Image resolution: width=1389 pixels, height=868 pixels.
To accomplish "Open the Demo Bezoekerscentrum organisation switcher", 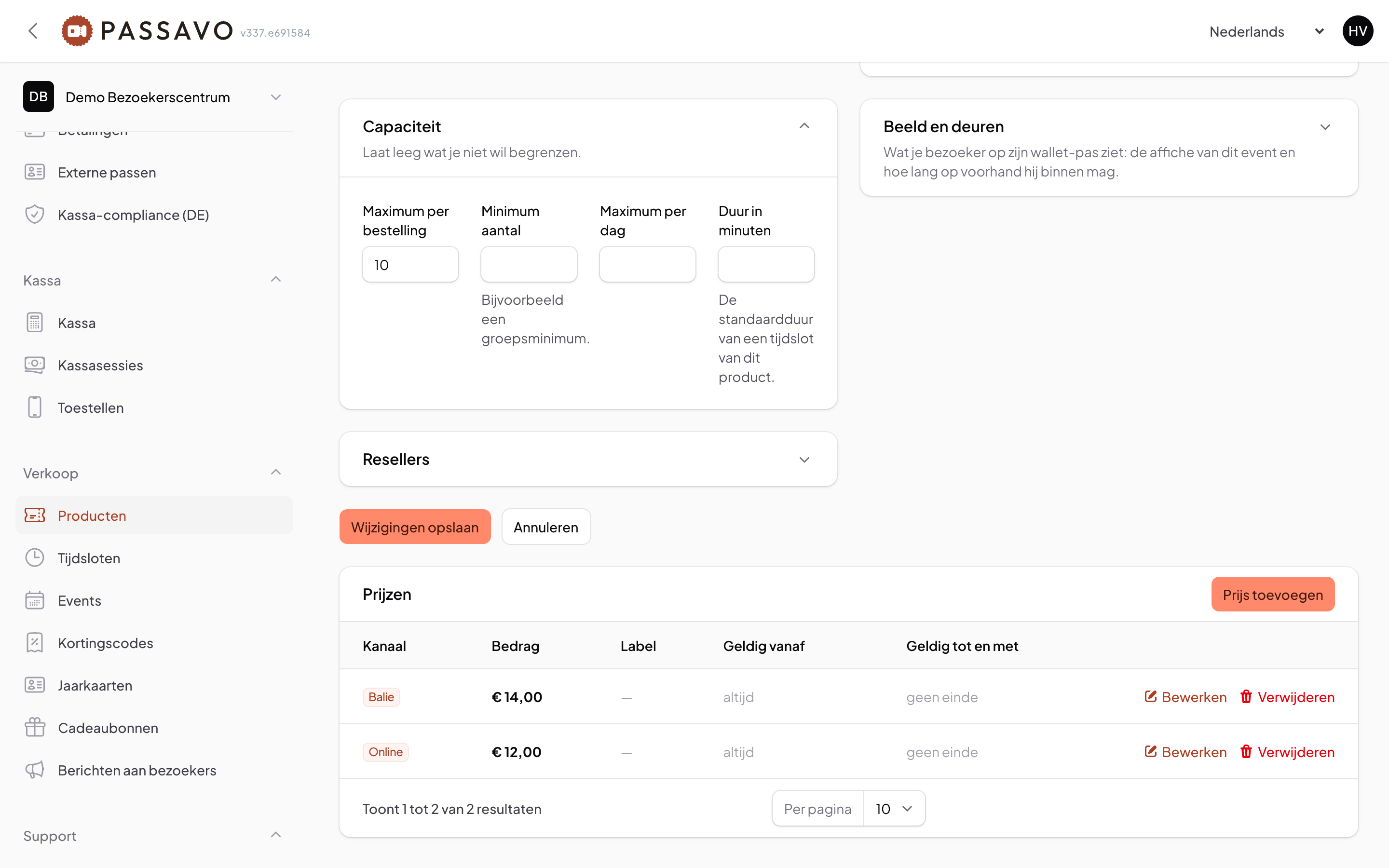I will (154, 96).
